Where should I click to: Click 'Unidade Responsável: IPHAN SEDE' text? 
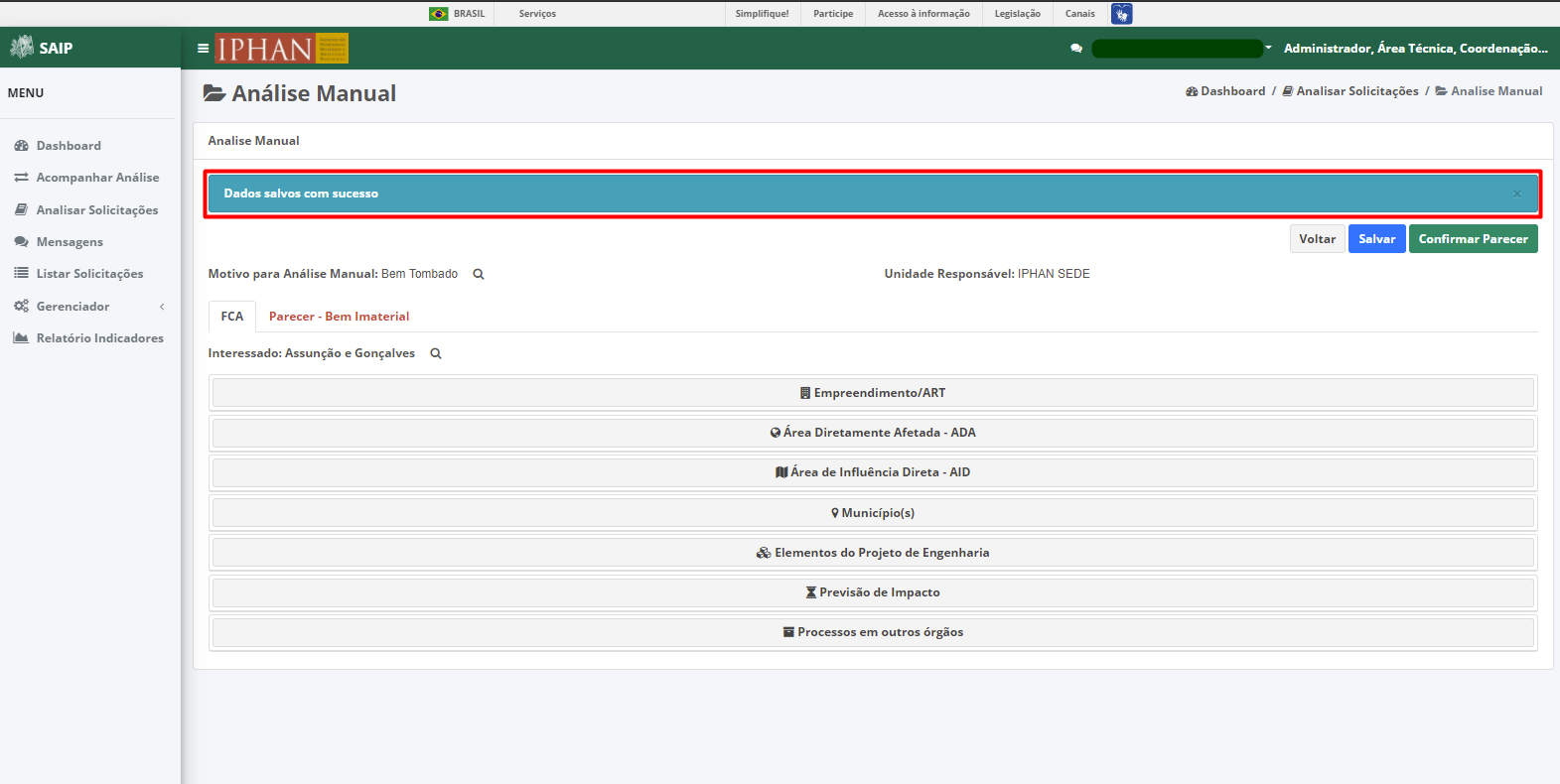coord(987,274)
